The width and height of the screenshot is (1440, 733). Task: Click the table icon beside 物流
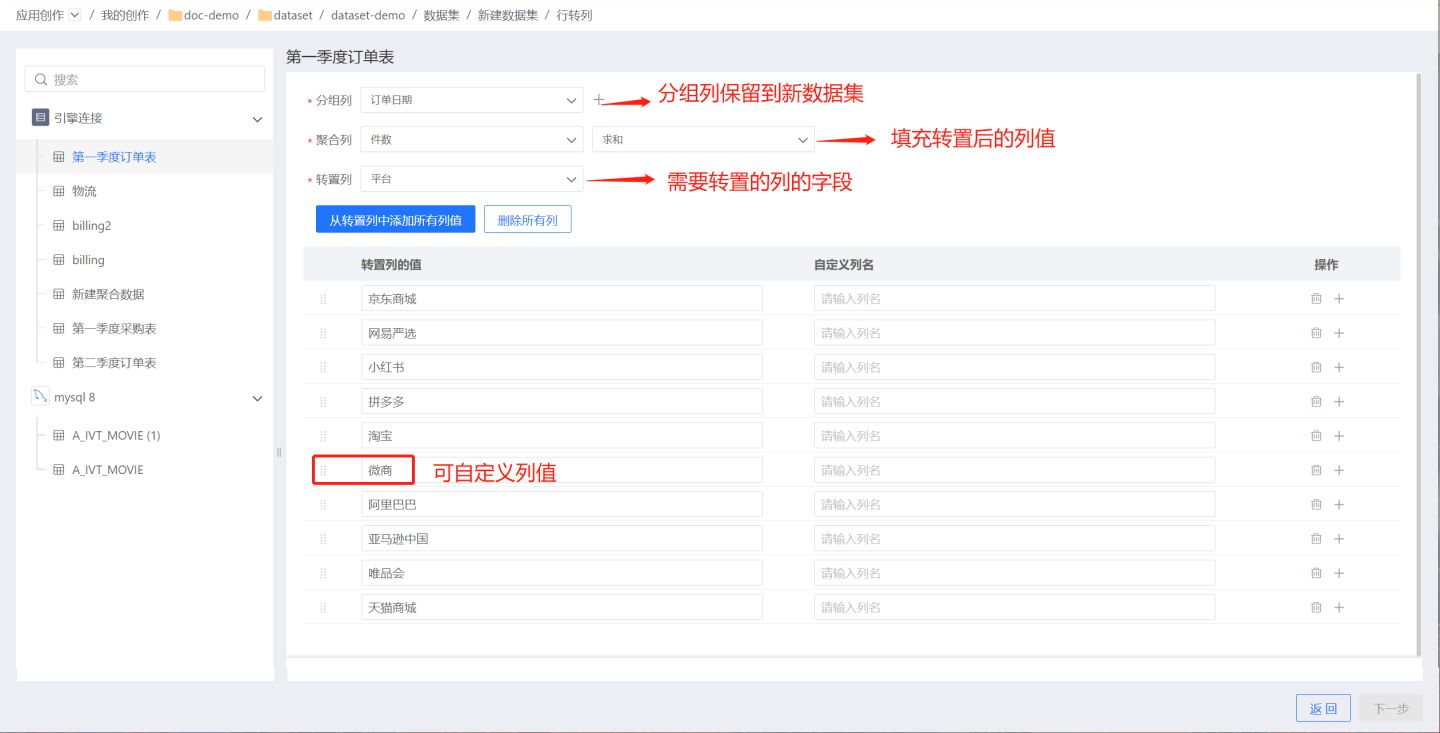(58, 191)
